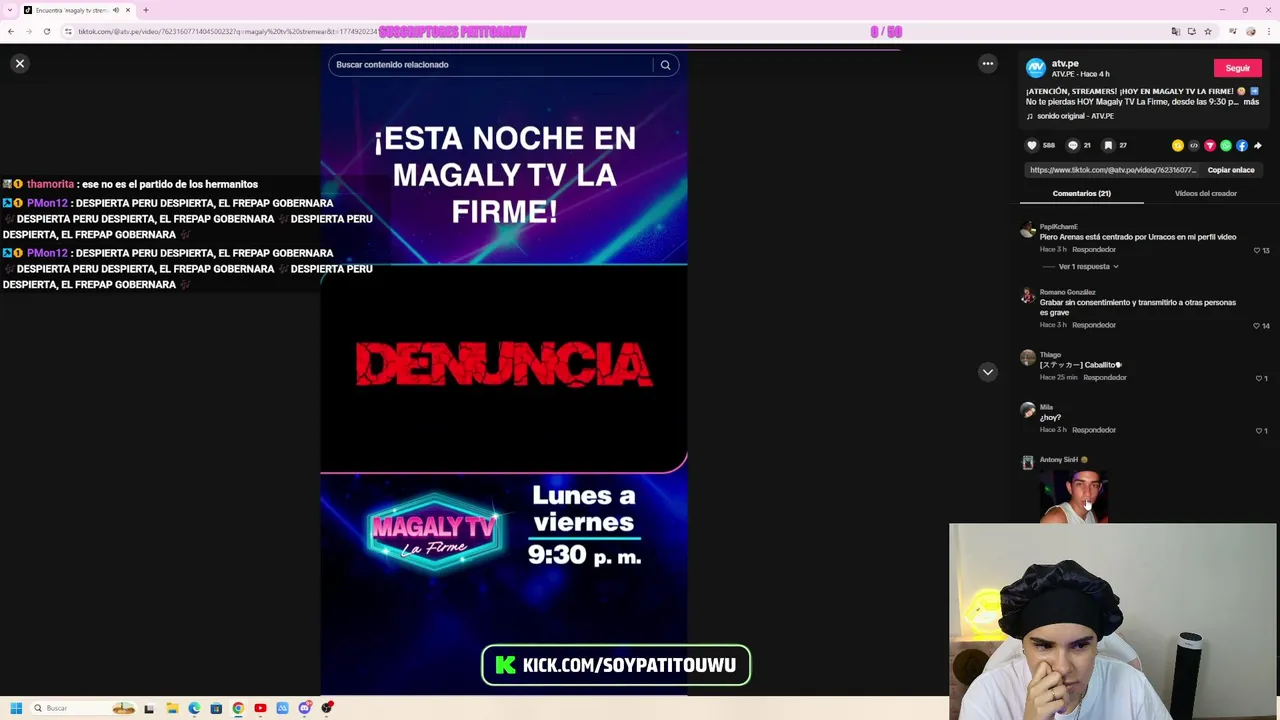Close the TikTok browser tab

pos(128,10)
